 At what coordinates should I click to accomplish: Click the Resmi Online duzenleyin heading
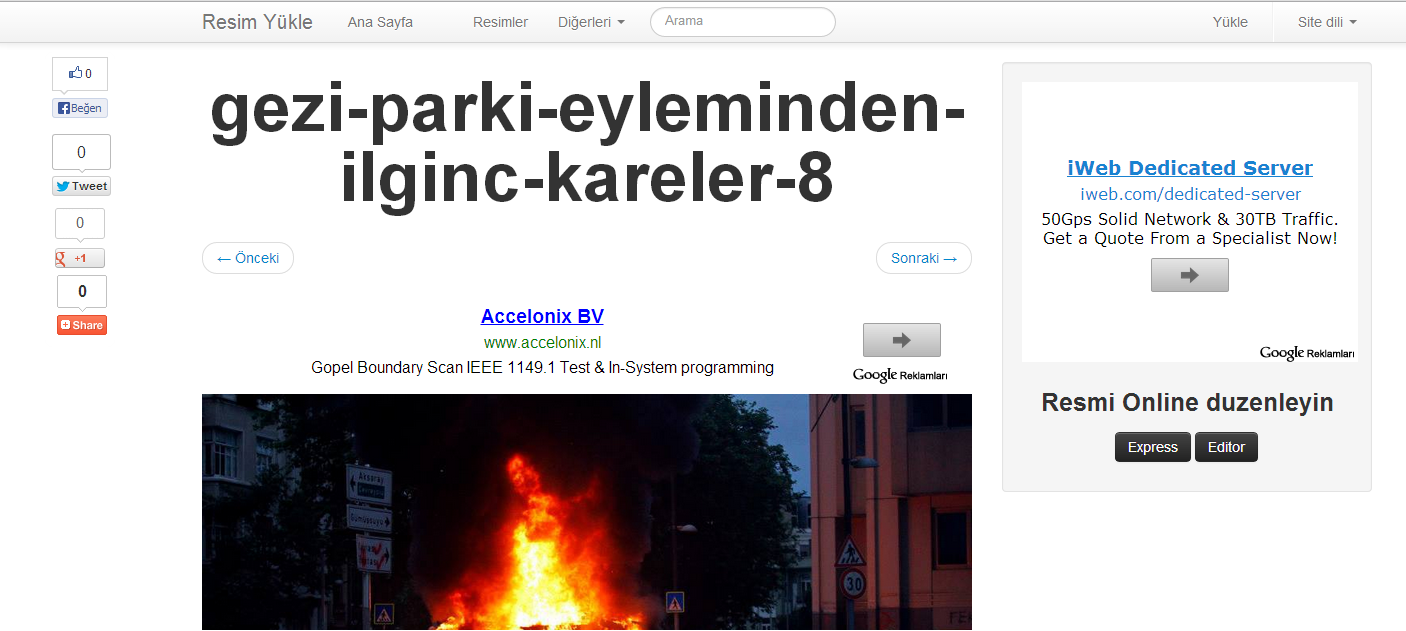click(1187, 403)
